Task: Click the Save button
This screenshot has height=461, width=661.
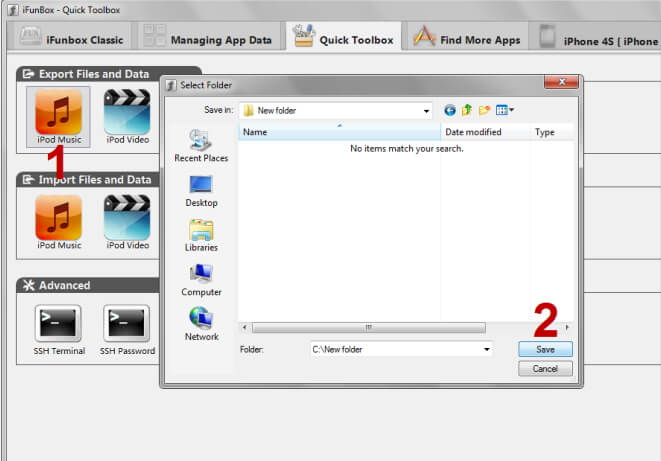Action: point(545,349)
